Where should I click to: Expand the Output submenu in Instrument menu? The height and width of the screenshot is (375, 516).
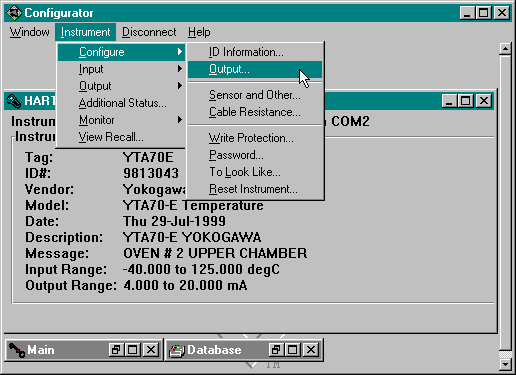[121, 86]
